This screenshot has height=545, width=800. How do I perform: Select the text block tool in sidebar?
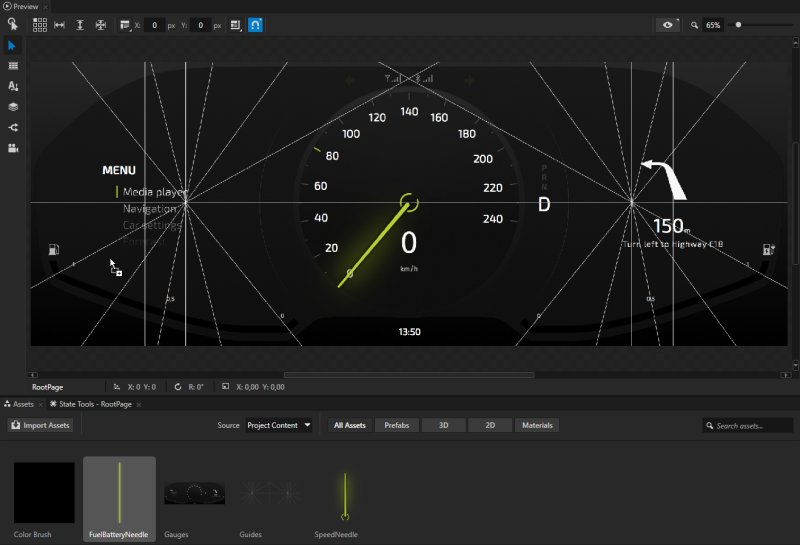pos(13,87)
